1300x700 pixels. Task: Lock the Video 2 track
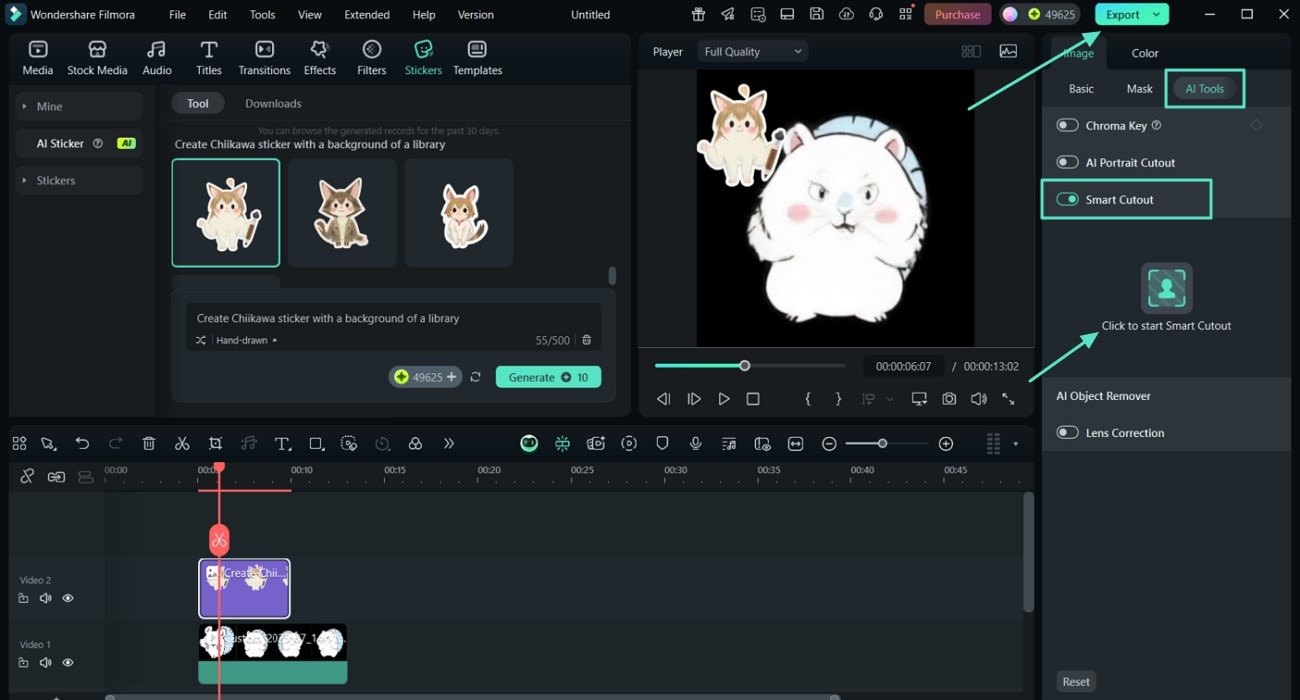[23, 598]
